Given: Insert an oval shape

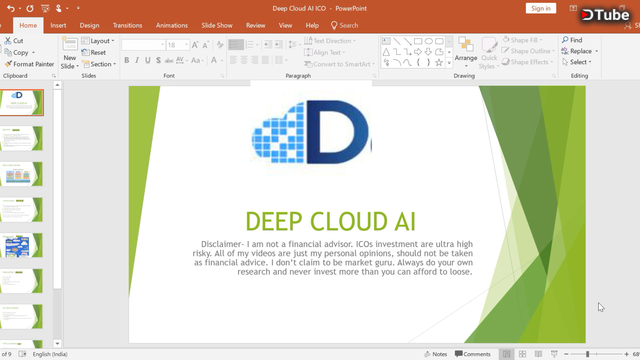Looking at the screenshot, I should coord(429,41).
